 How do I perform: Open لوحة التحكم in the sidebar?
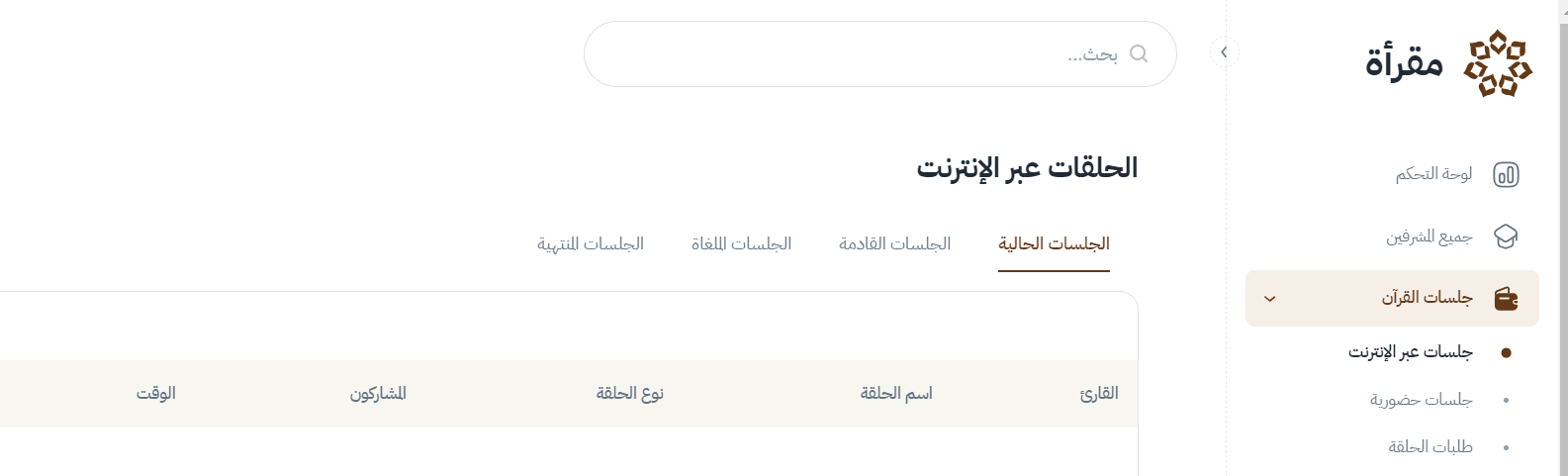1433,175
